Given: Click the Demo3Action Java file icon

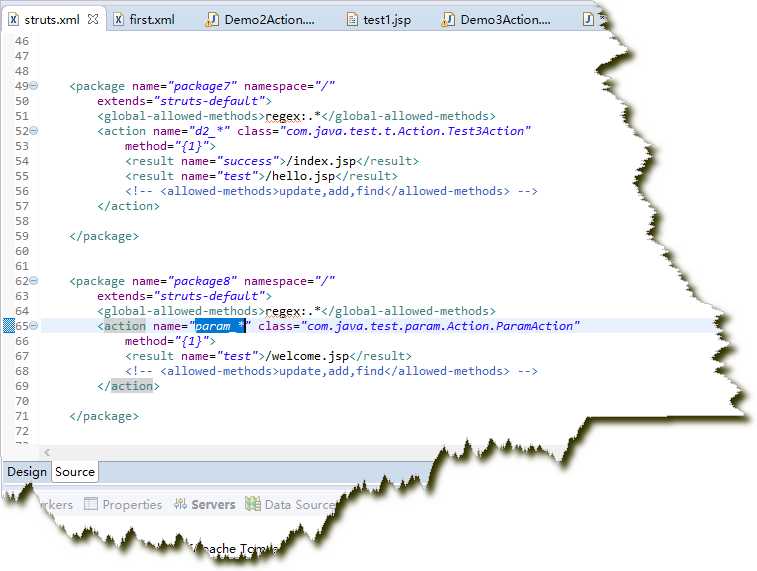Looking at the screenshot, I should [448, 19].
